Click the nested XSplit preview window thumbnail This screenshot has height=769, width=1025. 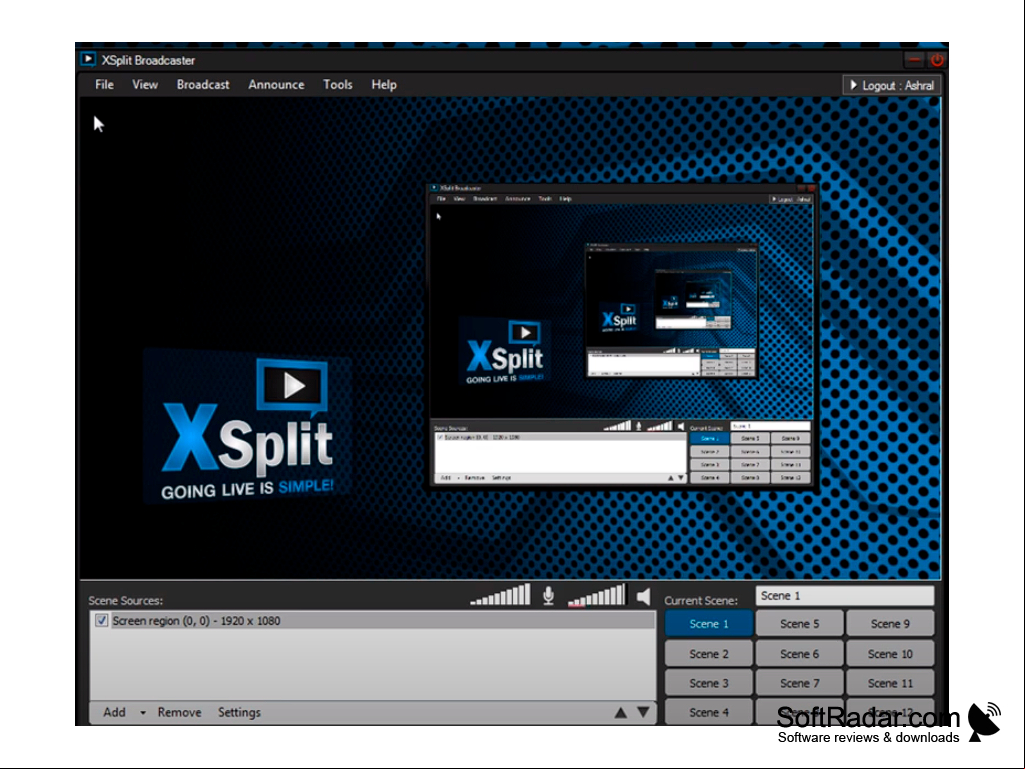[x=622, y=335]
